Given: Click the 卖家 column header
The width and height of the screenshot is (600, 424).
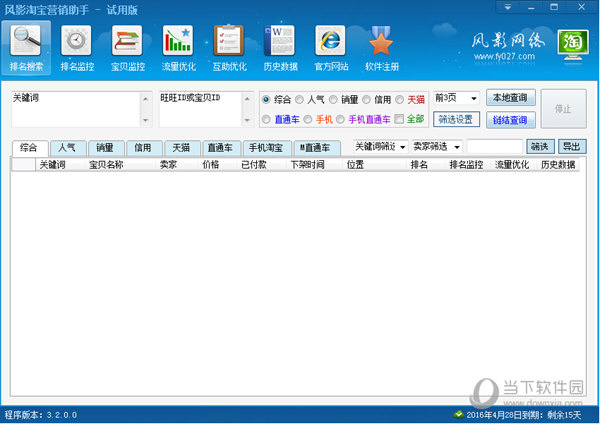Looking at the screenshot, I should pos(176,165).
